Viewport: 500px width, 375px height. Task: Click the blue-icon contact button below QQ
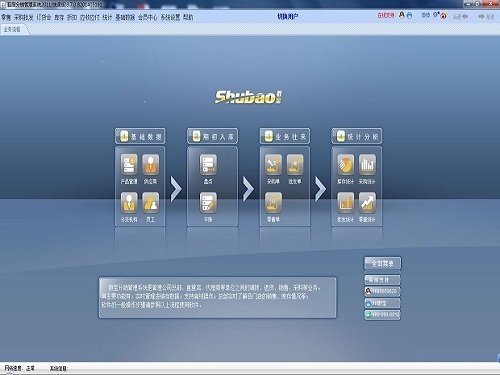(382, 303)
